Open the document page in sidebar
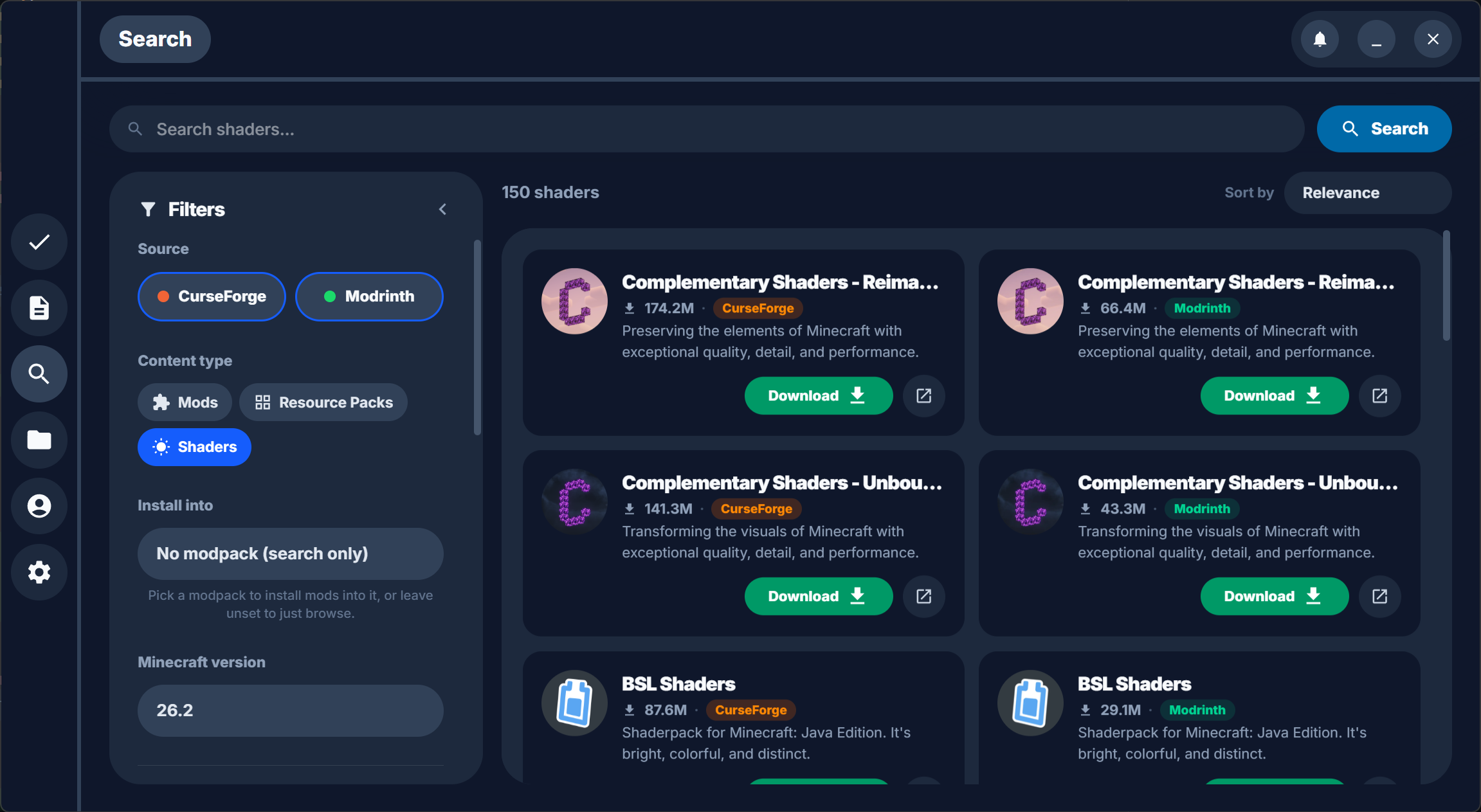The width and height of the screenshot is (1481, 812). [x=39, y=308]
